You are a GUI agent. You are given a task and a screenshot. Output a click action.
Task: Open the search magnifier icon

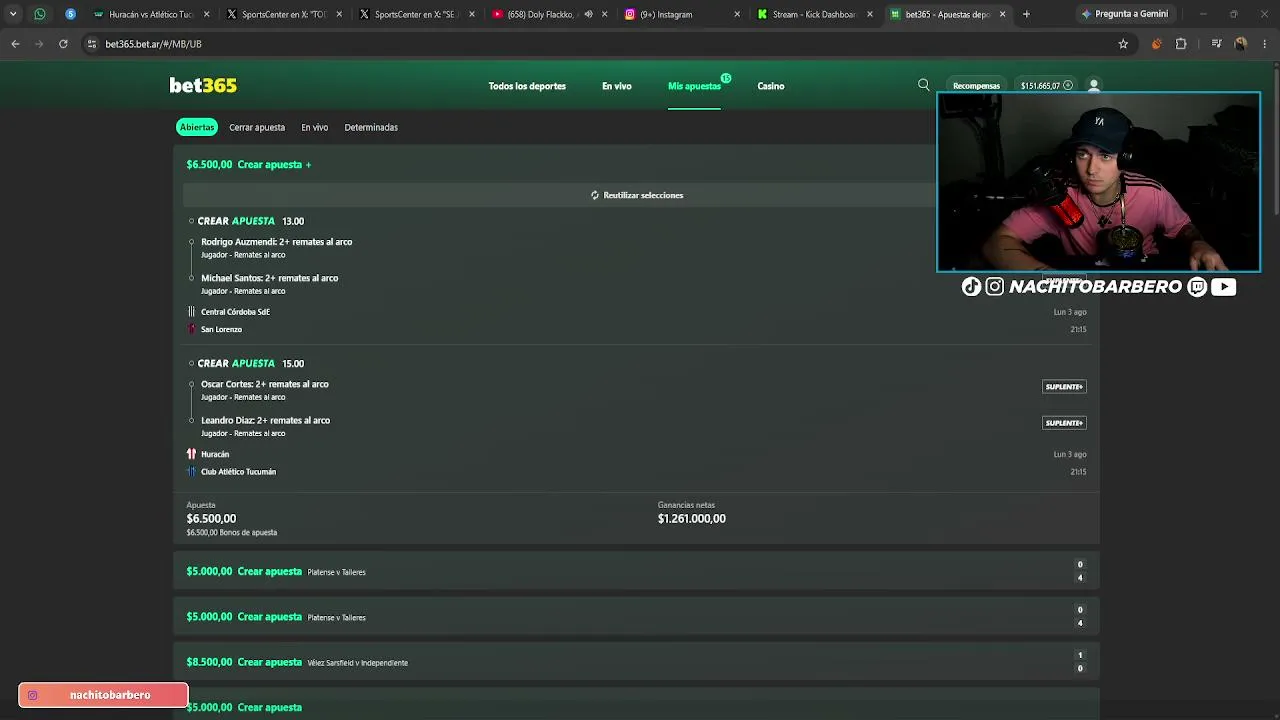(x=924, y=86)
